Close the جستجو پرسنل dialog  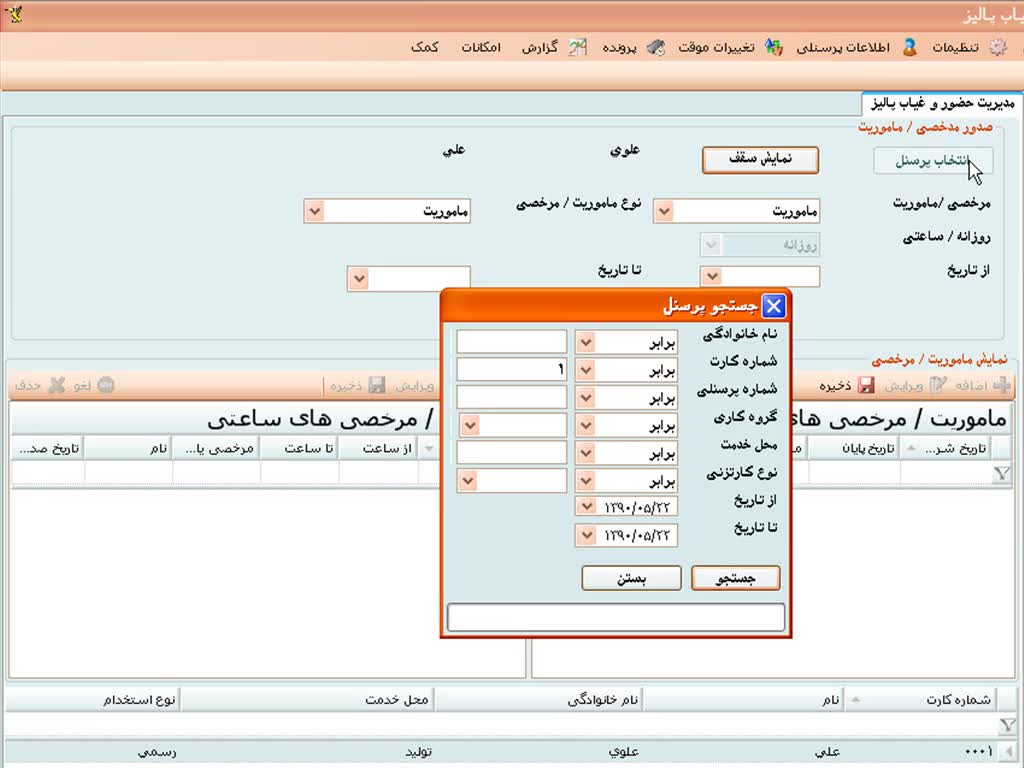pos(773,306)
